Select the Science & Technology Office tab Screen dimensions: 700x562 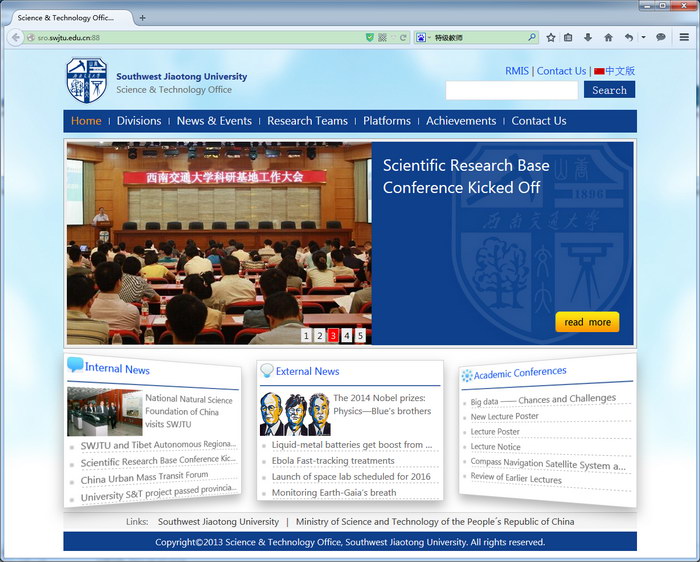click(71, 18)
